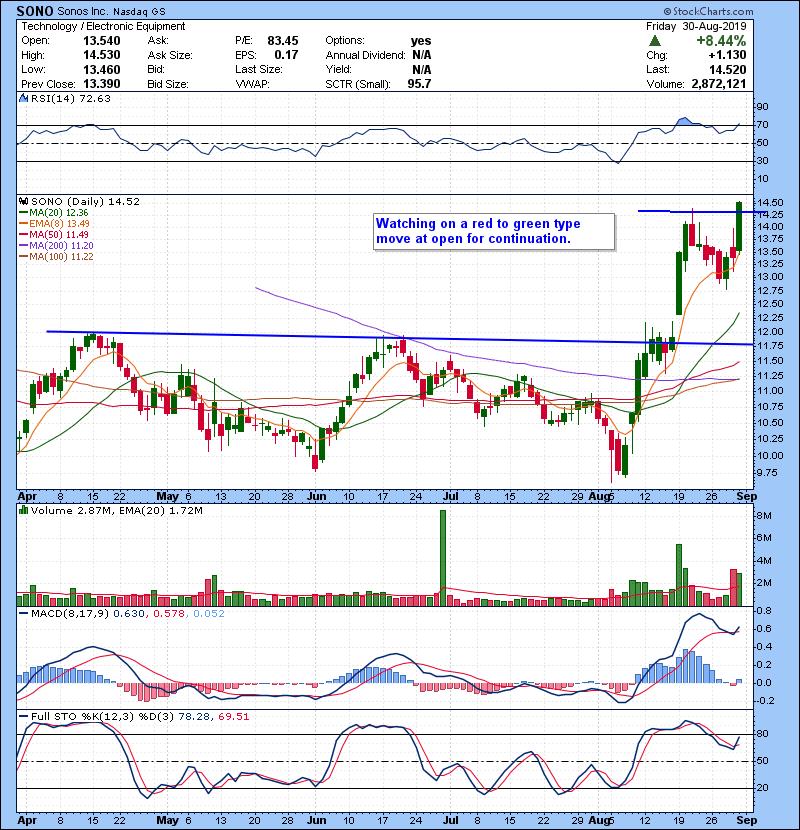Click the green up-arrow change icon
The height and width of the screenshot is (830, 800).
point(654,41)
